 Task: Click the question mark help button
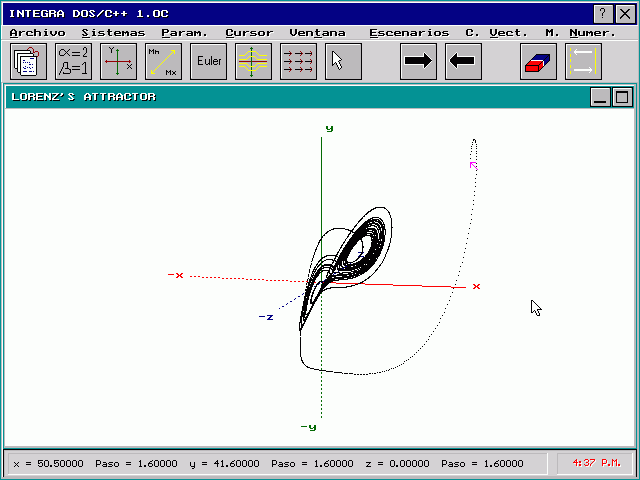601,13
